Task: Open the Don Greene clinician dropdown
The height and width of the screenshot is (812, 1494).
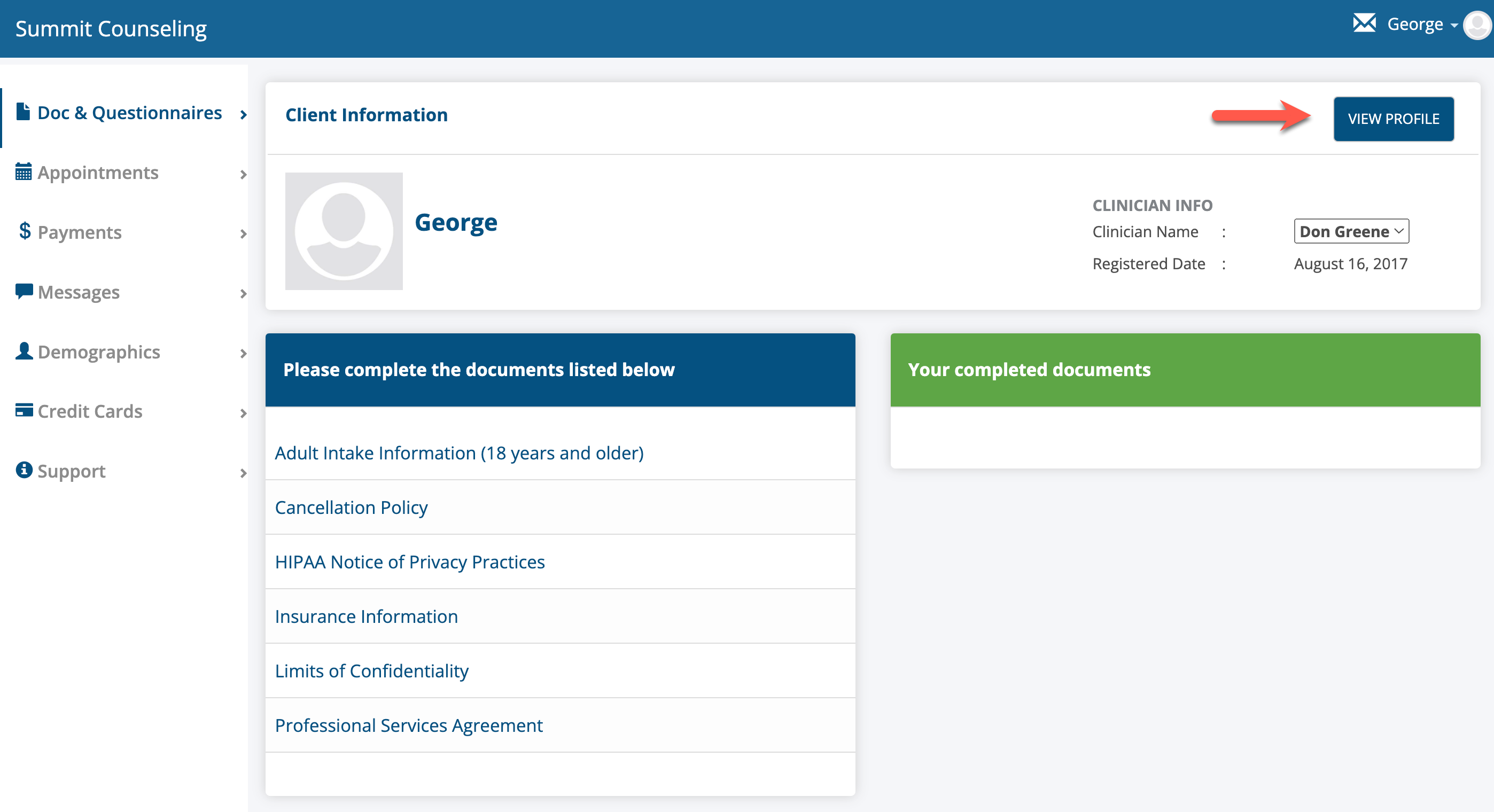Action: 1351,231
